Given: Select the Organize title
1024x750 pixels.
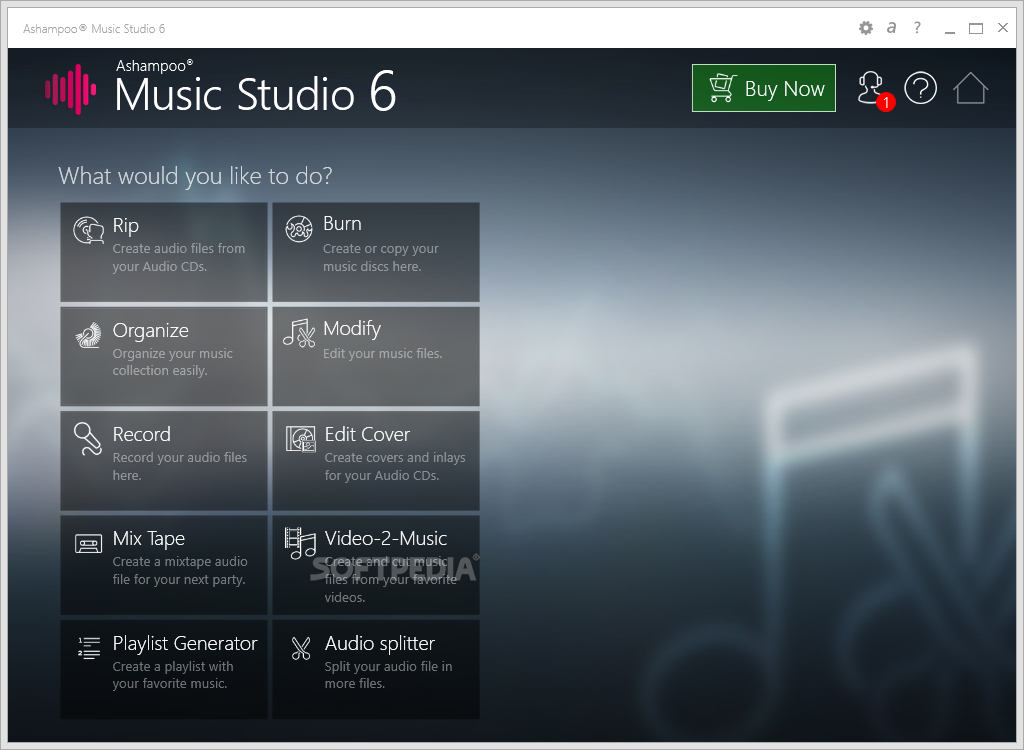Looking at the screenshot, I should click(150, 331).
